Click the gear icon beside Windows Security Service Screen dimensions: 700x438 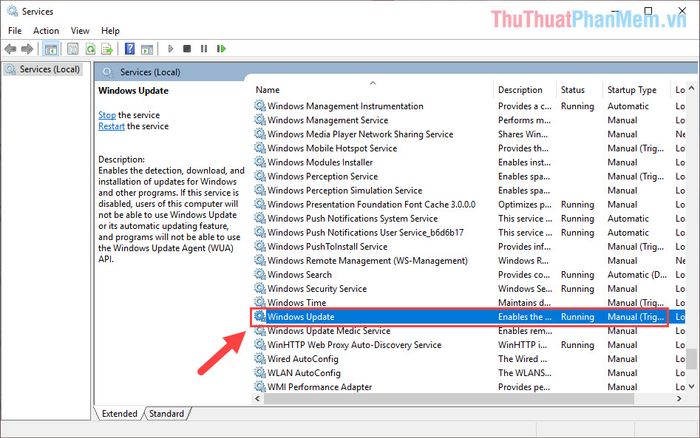(260, 288)
